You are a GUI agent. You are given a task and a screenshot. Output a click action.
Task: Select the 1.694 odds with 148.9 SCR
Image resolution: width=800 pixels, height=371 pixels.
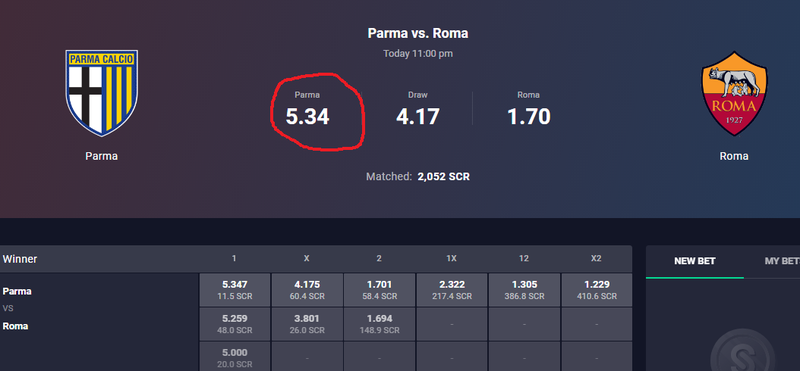[379, 324]
